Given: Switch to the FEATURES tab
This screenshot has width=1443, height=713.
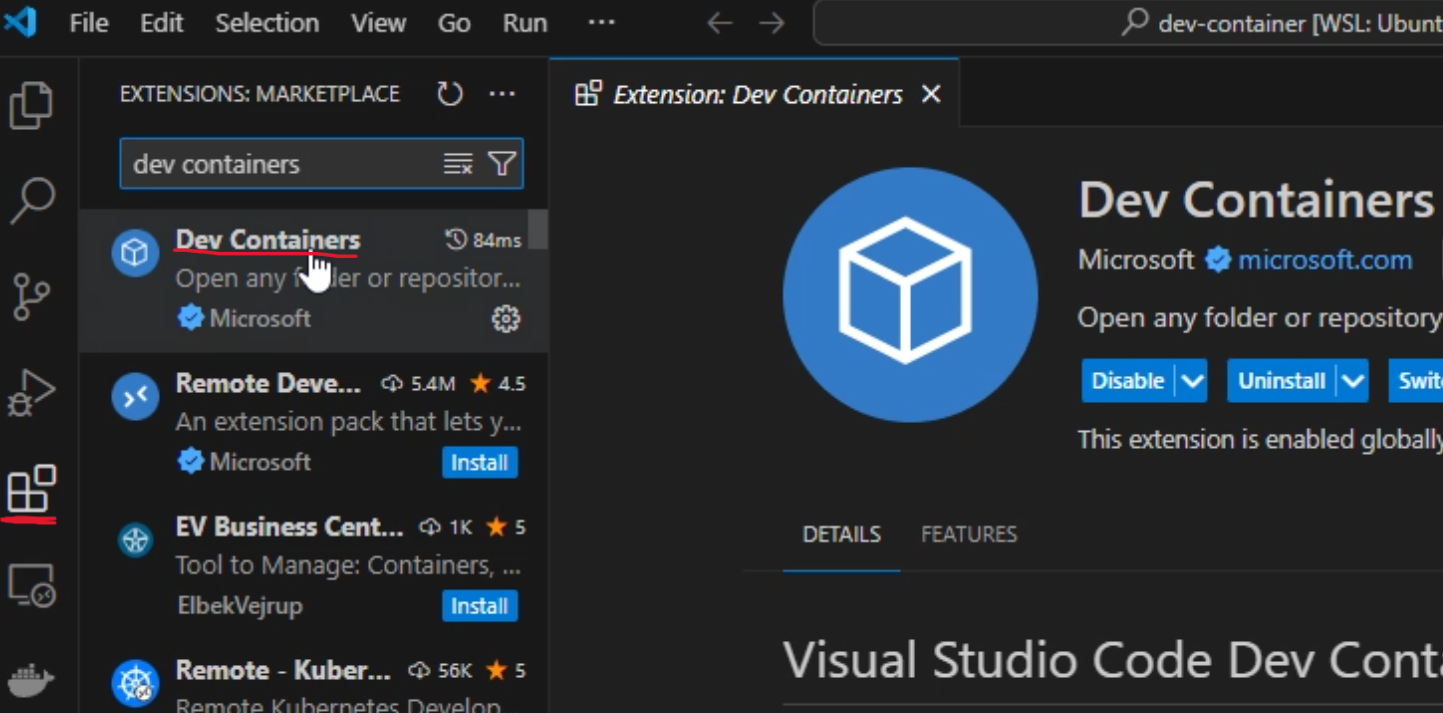Looking at the screenshot, I should pyautogui.click(x=969, y=534).
